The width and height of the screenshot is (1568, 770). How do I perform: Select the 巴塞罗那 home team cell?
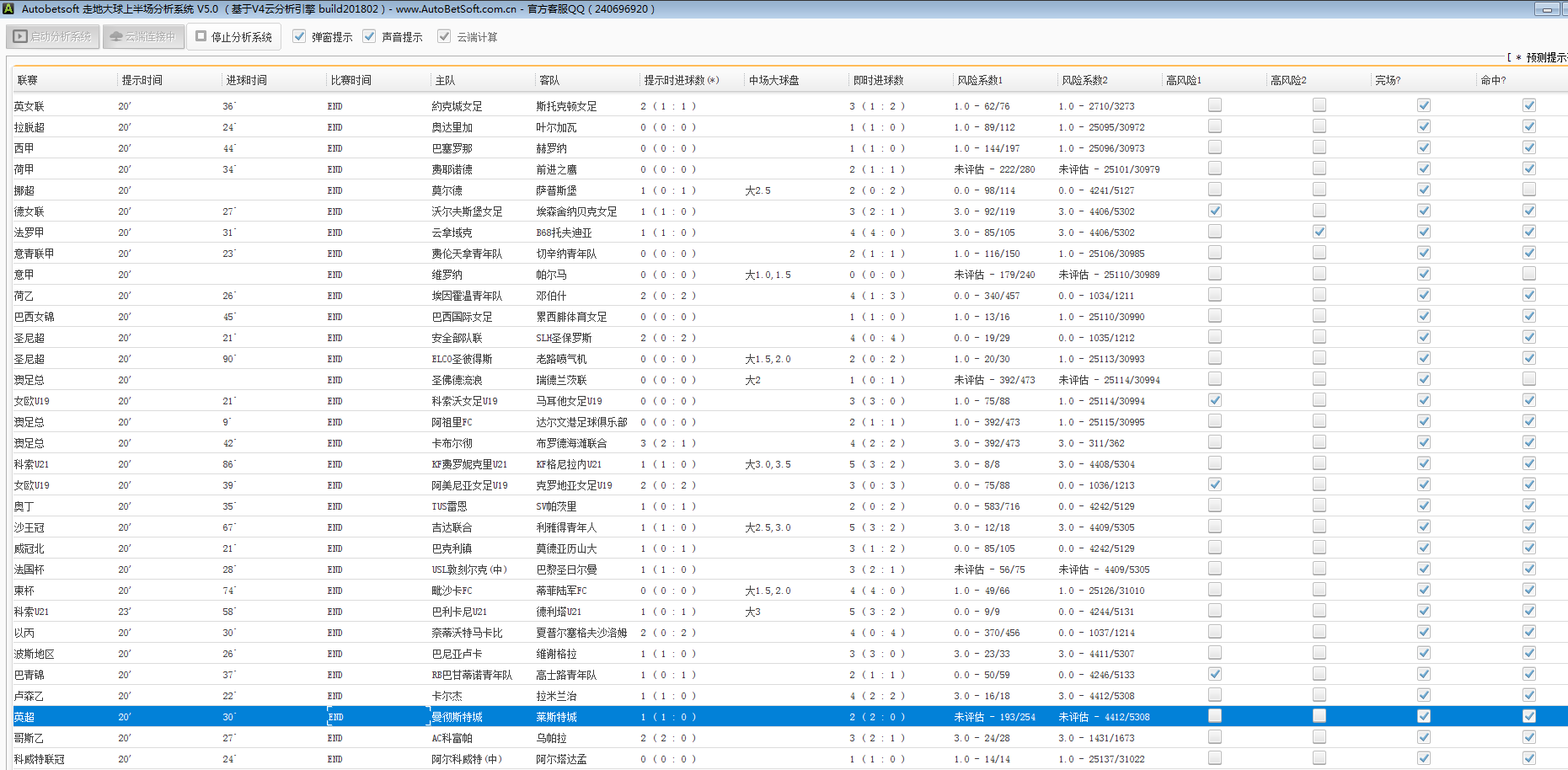point(452,148)
